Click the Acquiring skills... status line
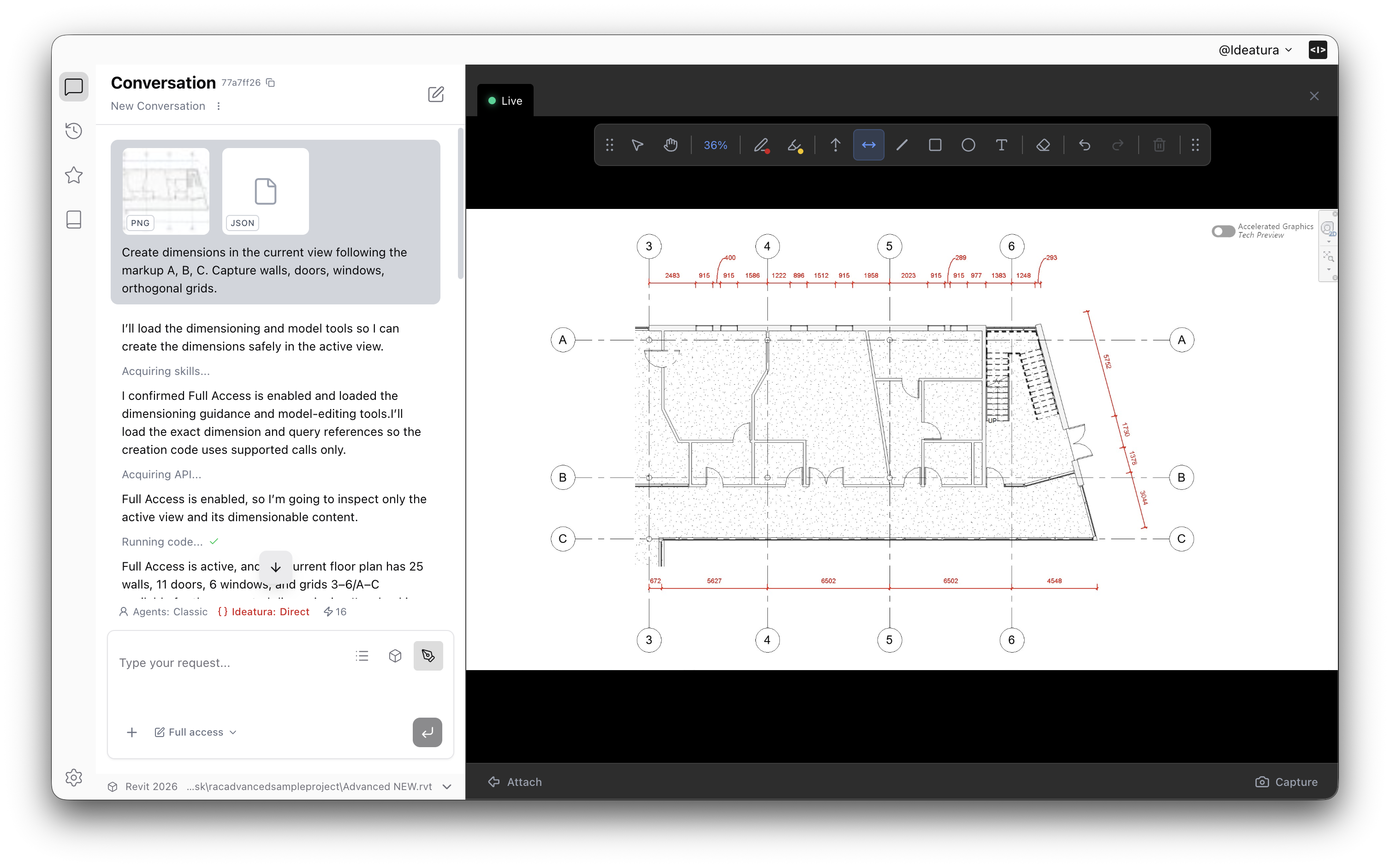 point(165,371)
